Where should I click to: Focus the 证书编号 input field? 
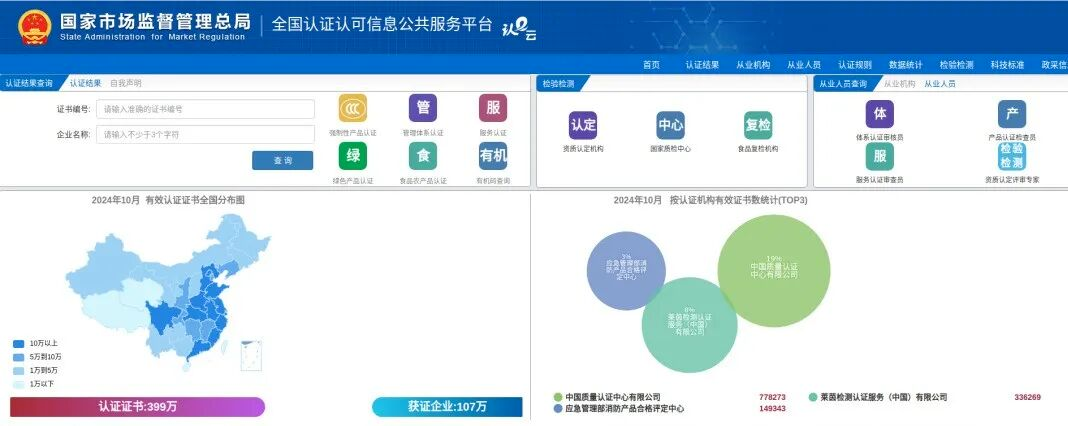pyautogui.click(x=205, y=109)
